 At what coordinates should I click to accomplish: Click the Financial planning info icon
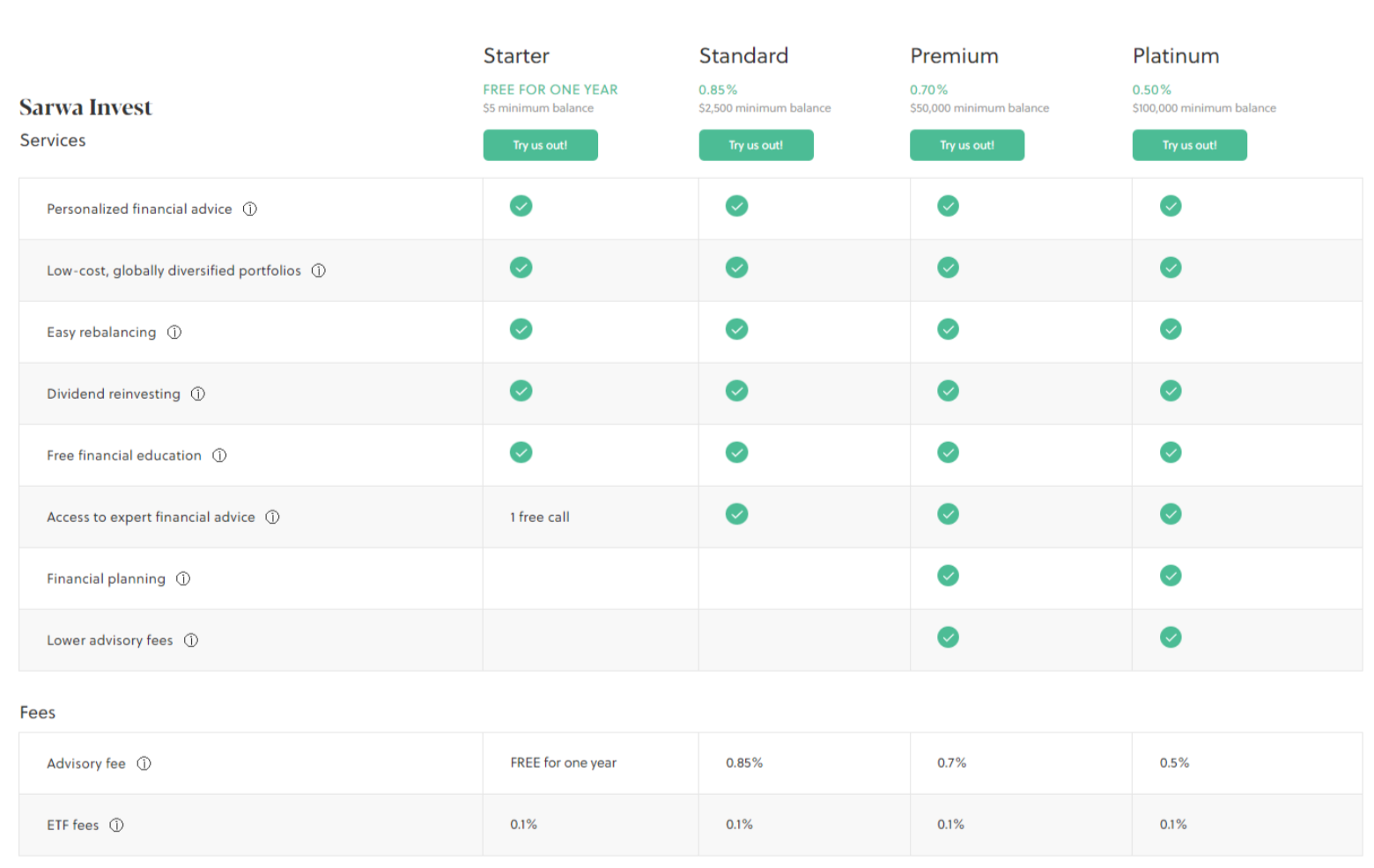pyautogui.click(x=183, y=578)
